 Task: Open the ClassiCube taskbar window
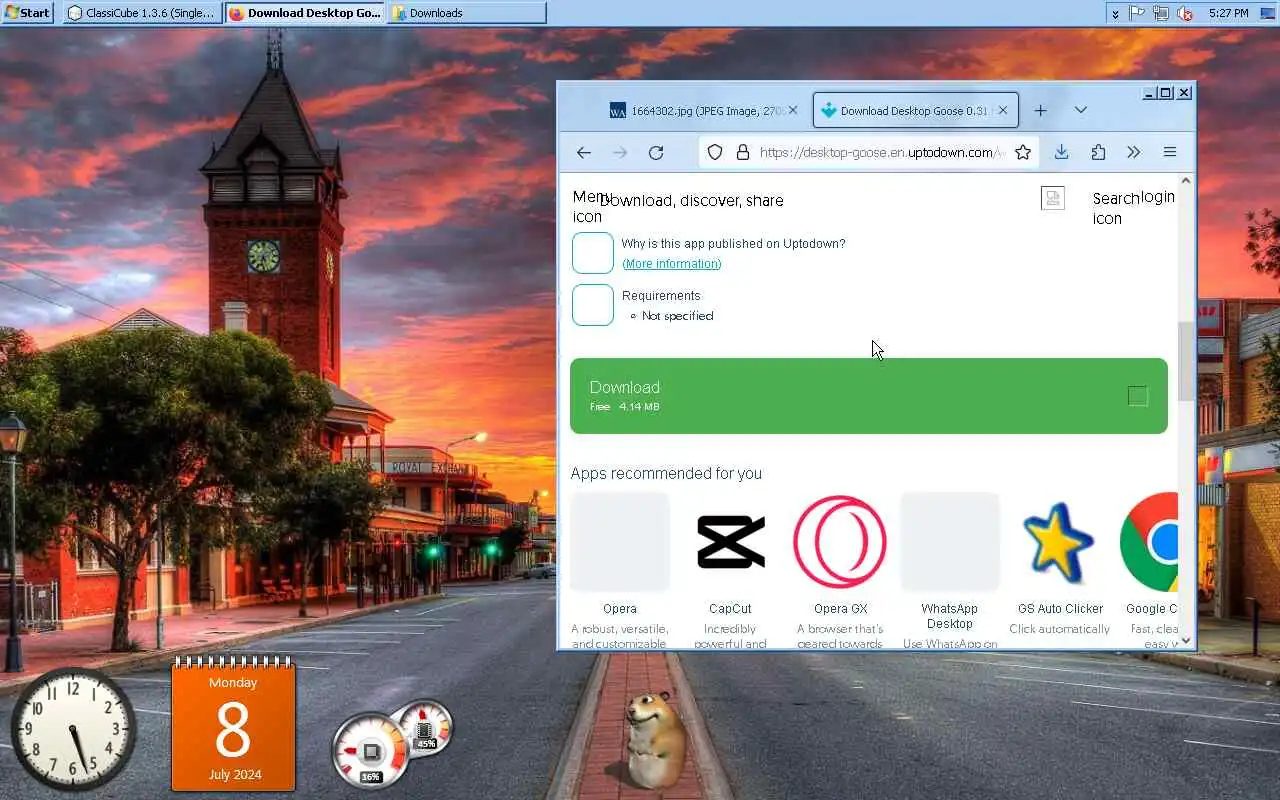(142, 13)
